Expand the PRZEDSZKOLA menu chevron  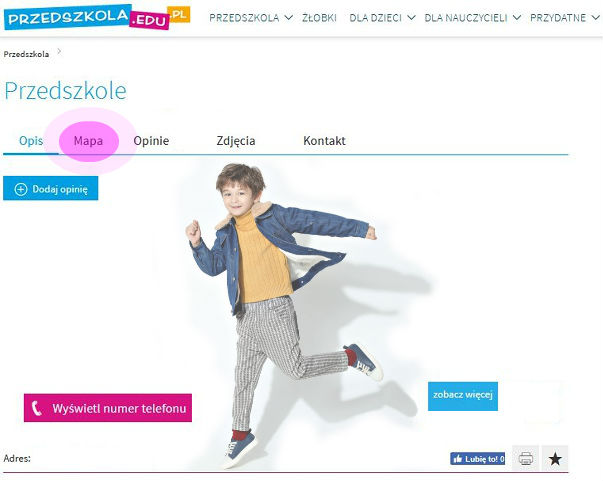(x=288, y=18)
